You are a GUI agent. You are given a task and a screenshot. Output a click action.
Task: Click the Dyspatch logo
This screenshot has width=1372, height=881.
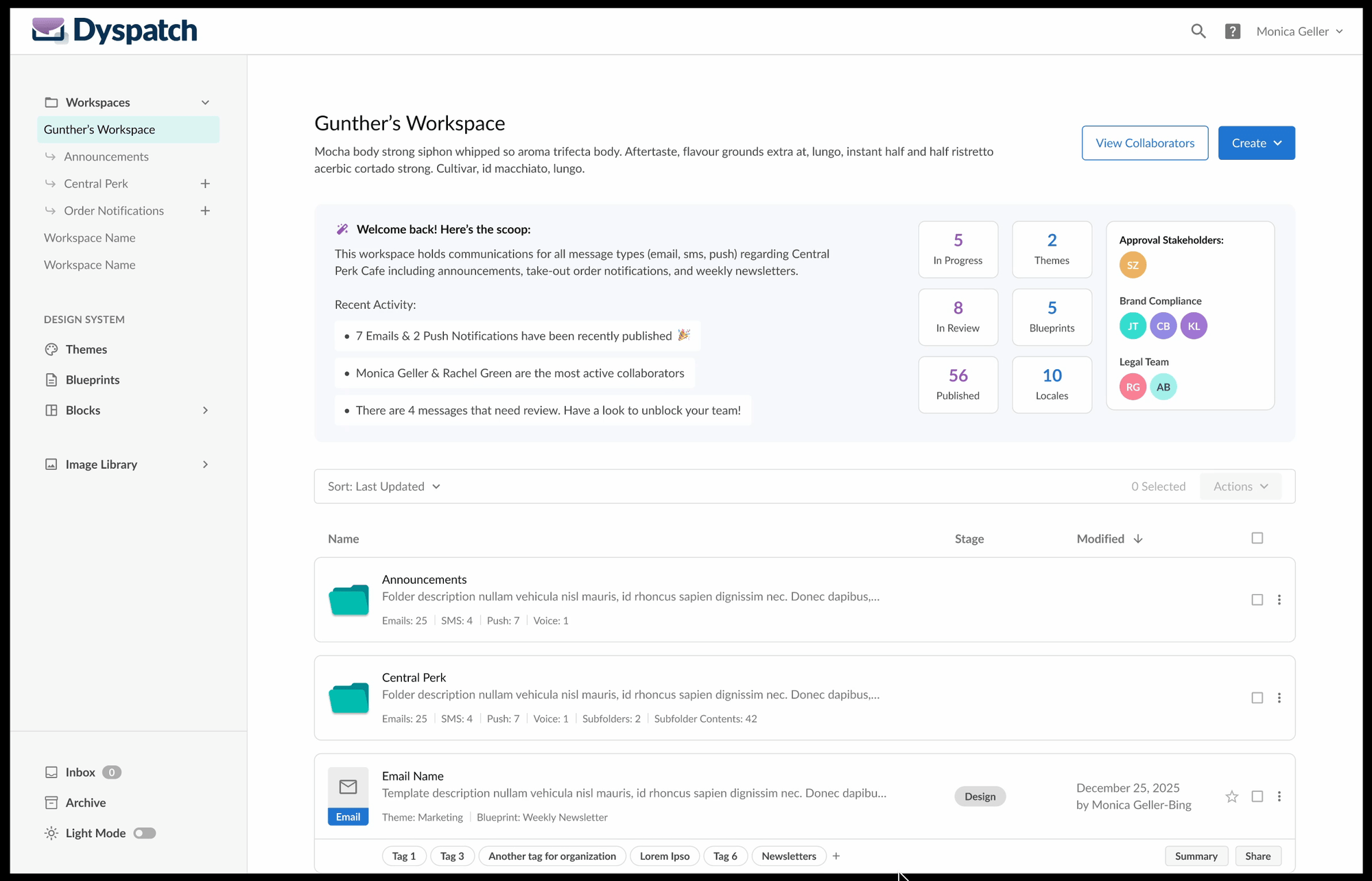pyautogui.click(x=115, y=30)
